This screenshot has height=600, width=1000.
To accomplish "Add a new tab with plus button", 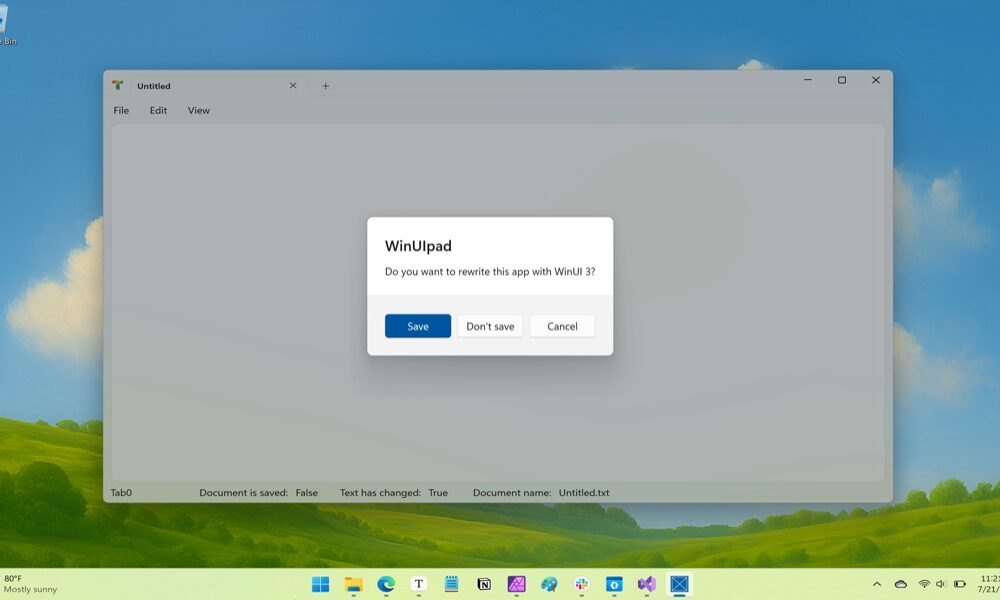I will tap(325, 85).
